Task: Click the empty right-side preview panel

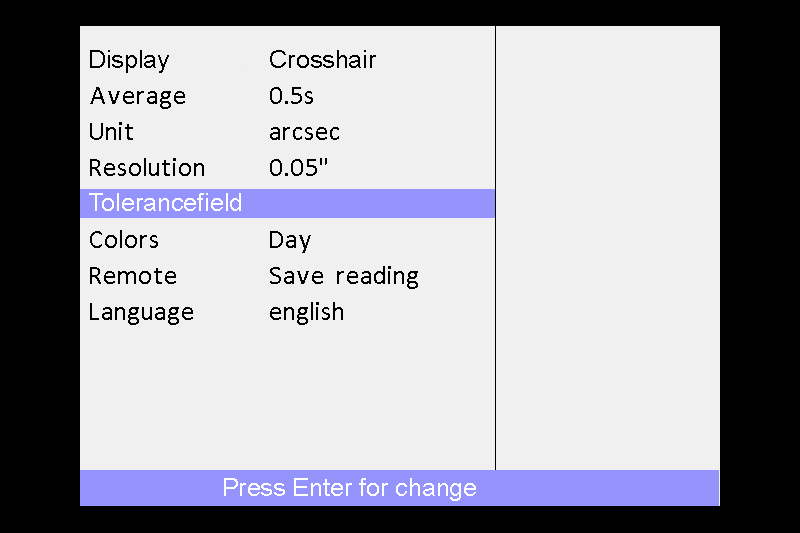Action: [608, 248]
